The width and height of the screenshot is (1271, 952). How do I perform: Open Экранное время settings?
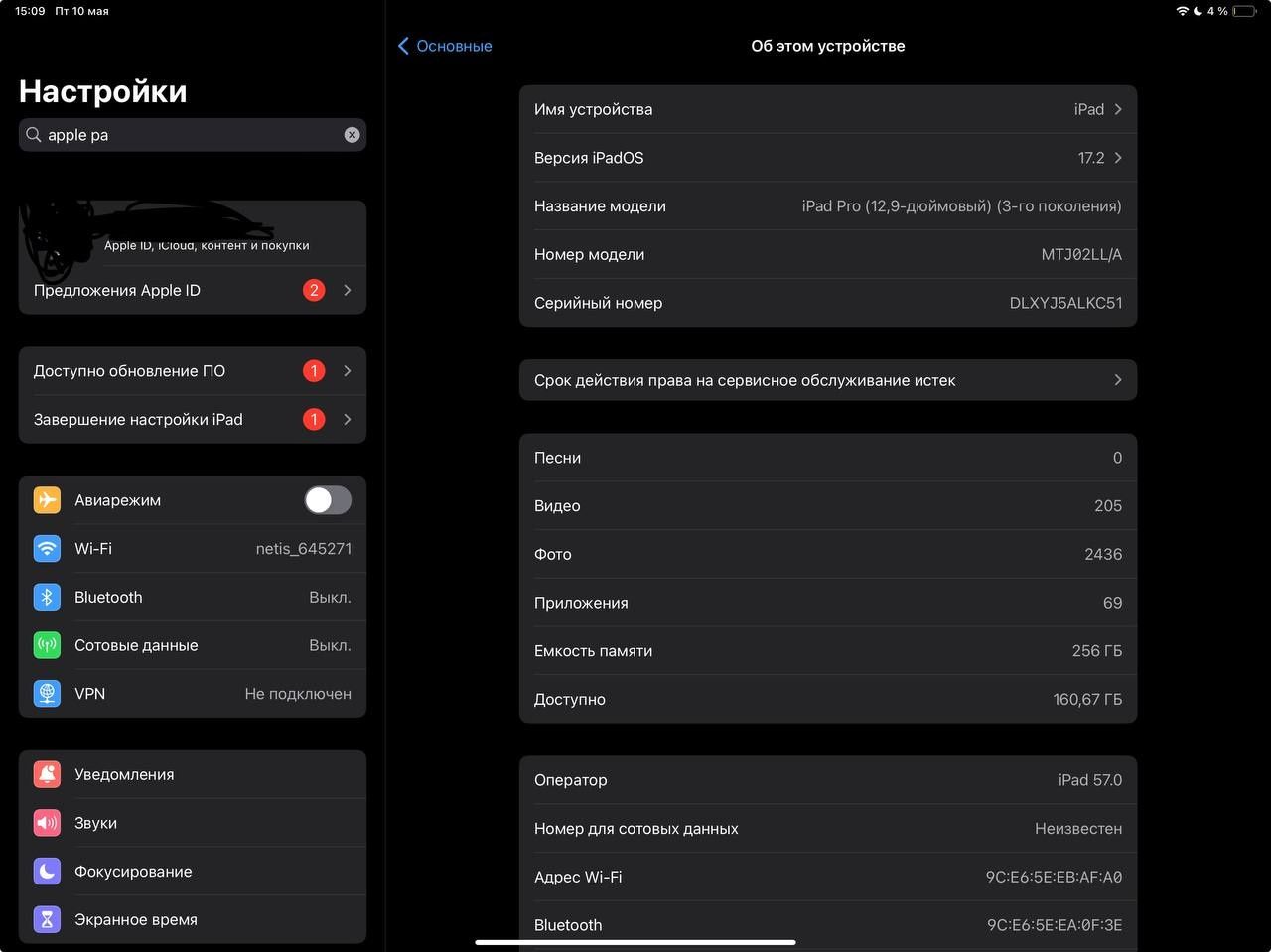coord(193,919)
